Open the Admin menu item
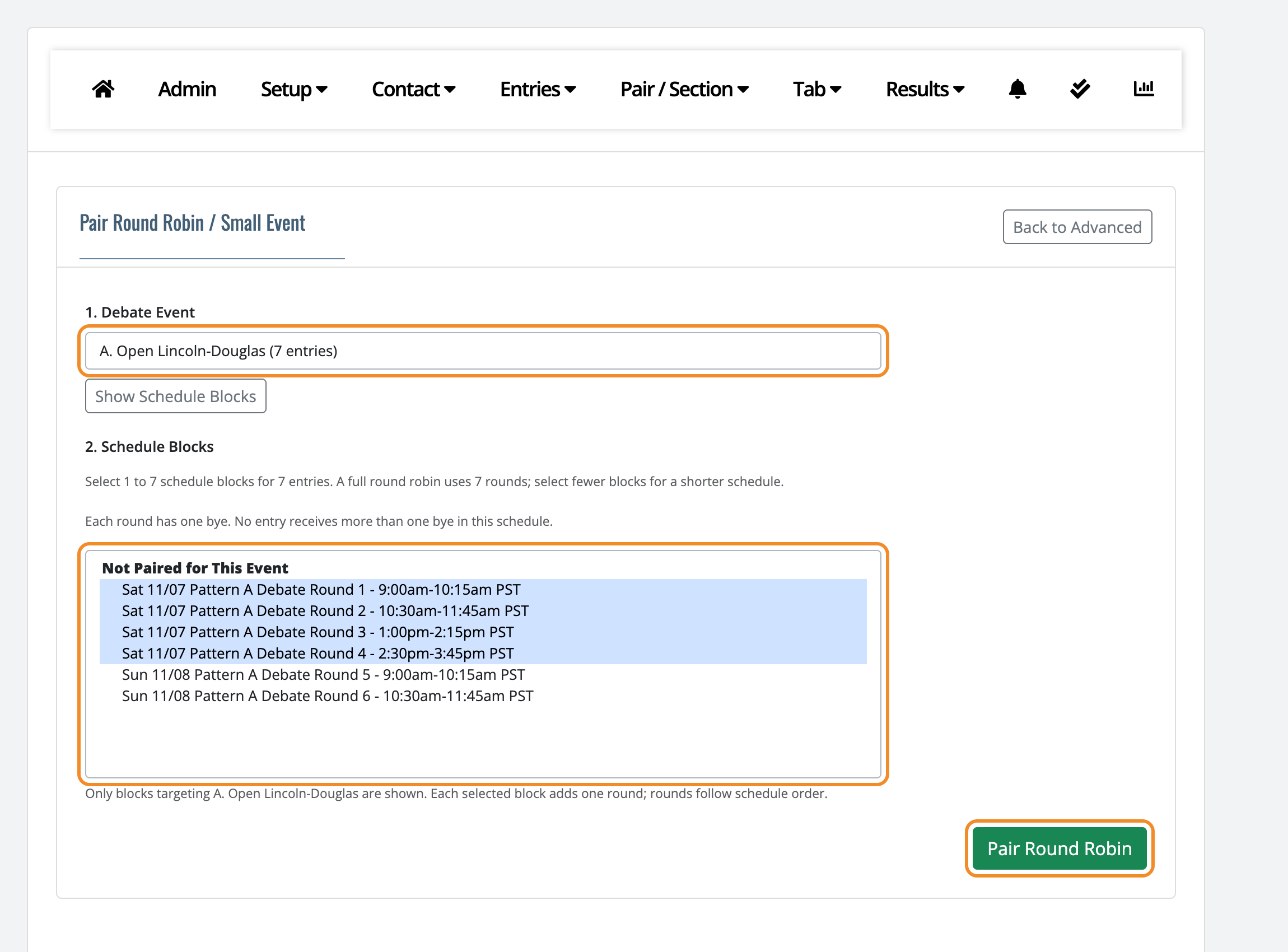This screenshot has height=952, width=1288. pos(186,90)
